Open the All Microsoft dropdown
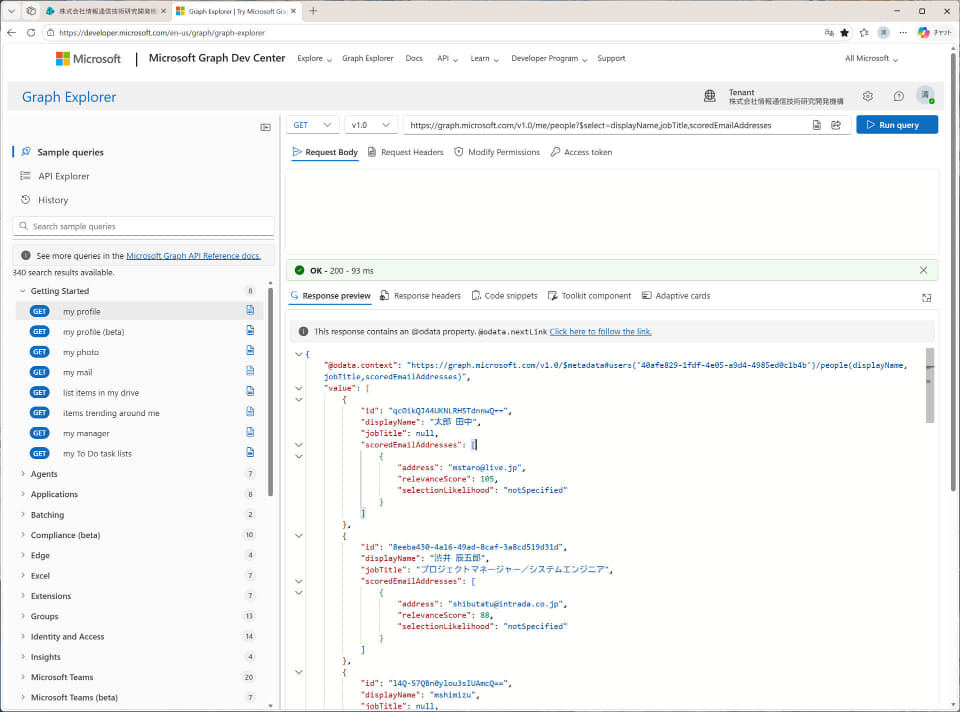This screenshot has width=960, height=712. 871,59
